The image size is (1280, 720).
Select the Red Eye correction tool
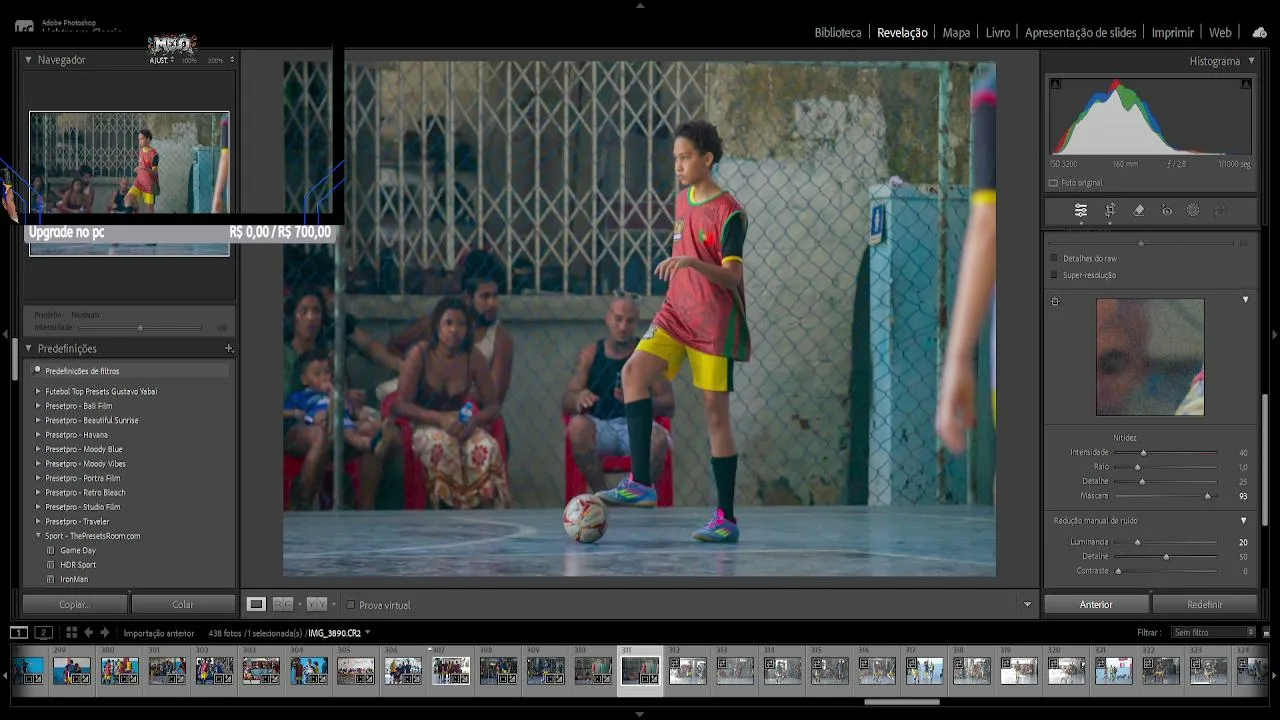[1166, 211]
